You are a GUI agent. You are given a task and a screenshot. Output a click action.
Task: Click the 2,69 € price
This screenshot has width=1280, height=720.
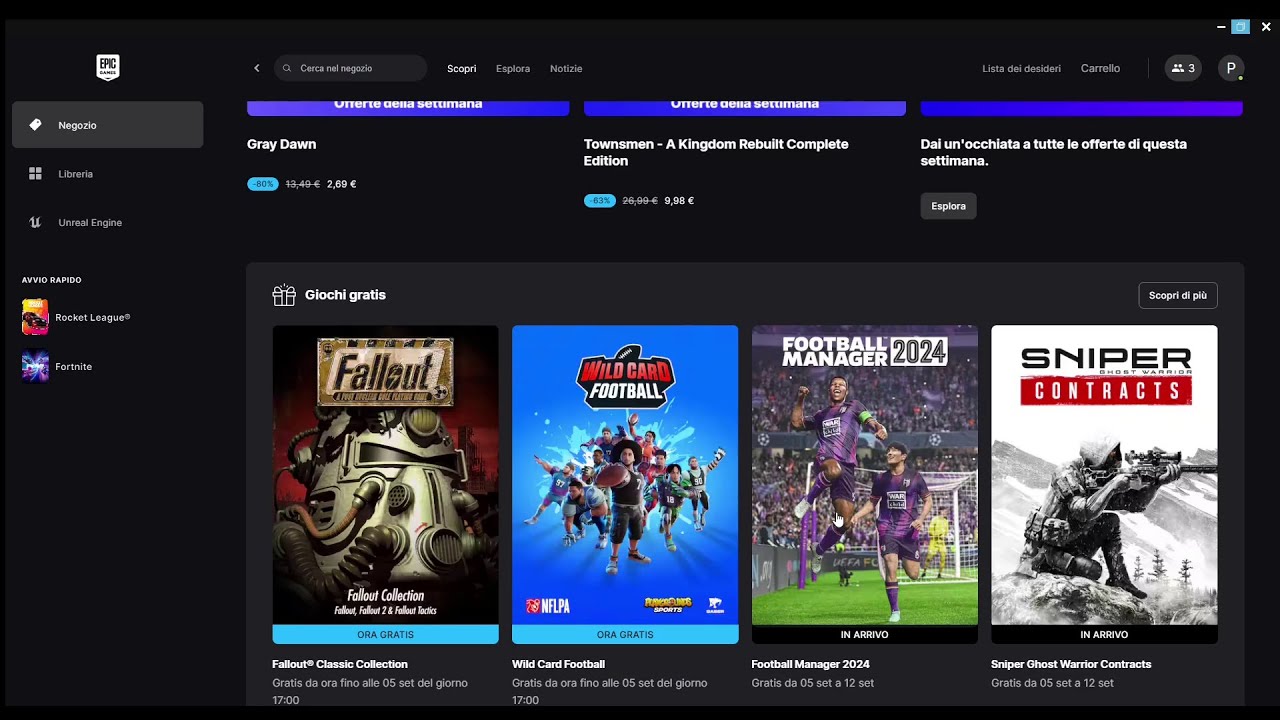coord(341,184)
